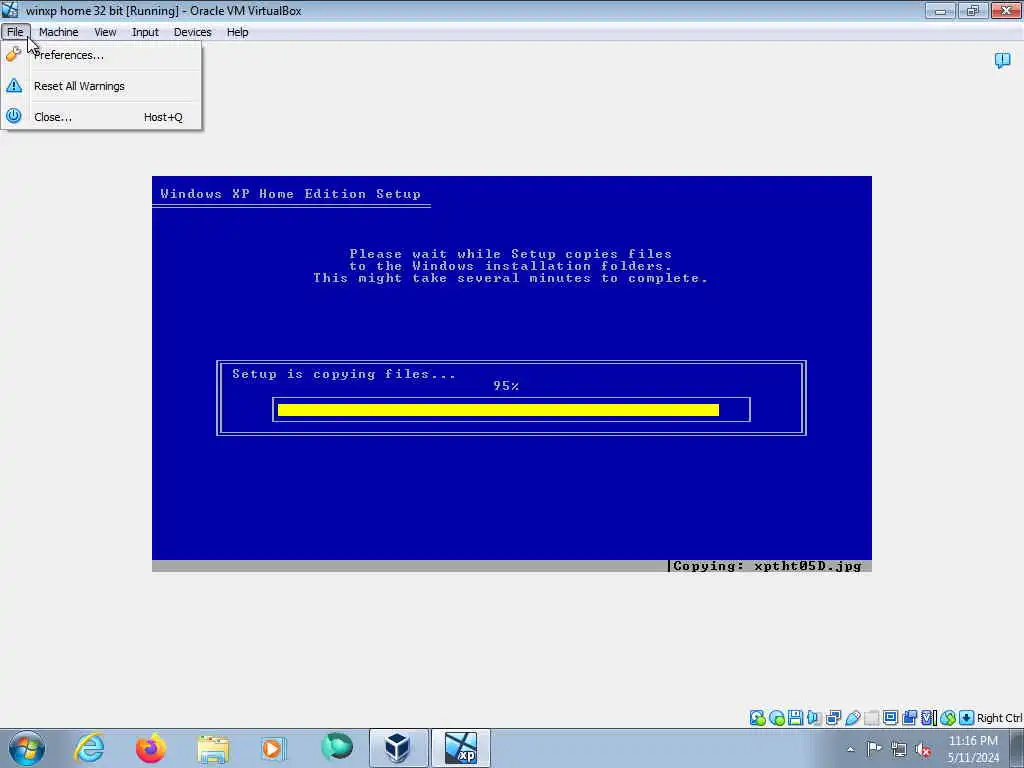Open the Input menu

click(x=145, y=31)
